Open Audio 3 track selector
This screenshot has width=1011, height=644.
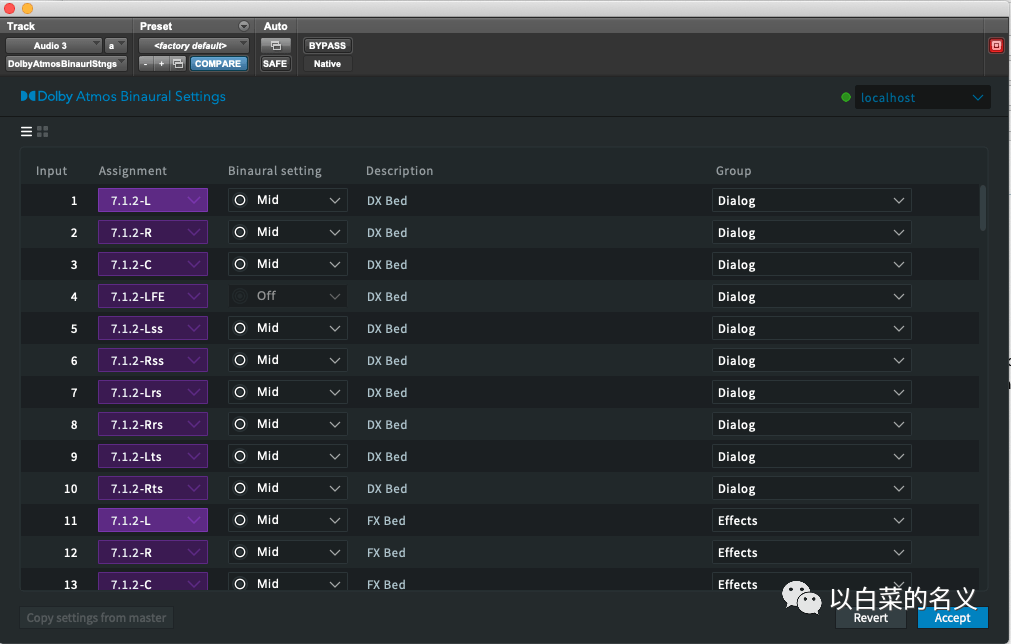[x=54, y=45]
